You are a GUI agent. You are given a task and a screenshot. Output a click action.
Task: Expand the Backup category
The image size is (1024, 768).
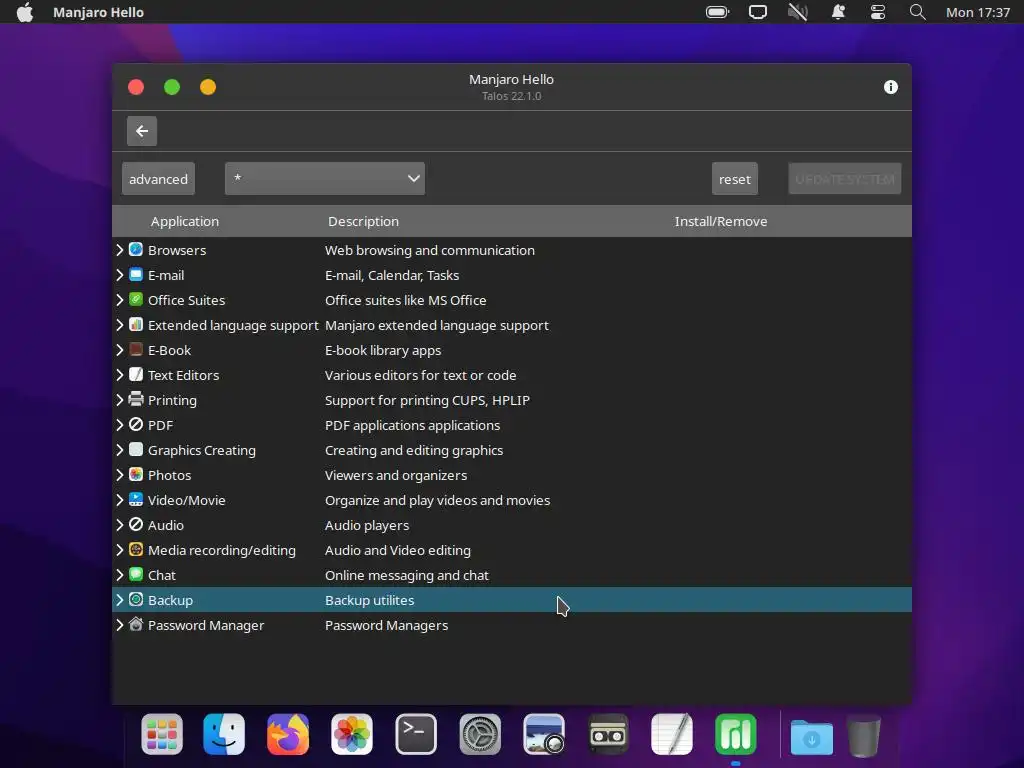click(120, 600)
